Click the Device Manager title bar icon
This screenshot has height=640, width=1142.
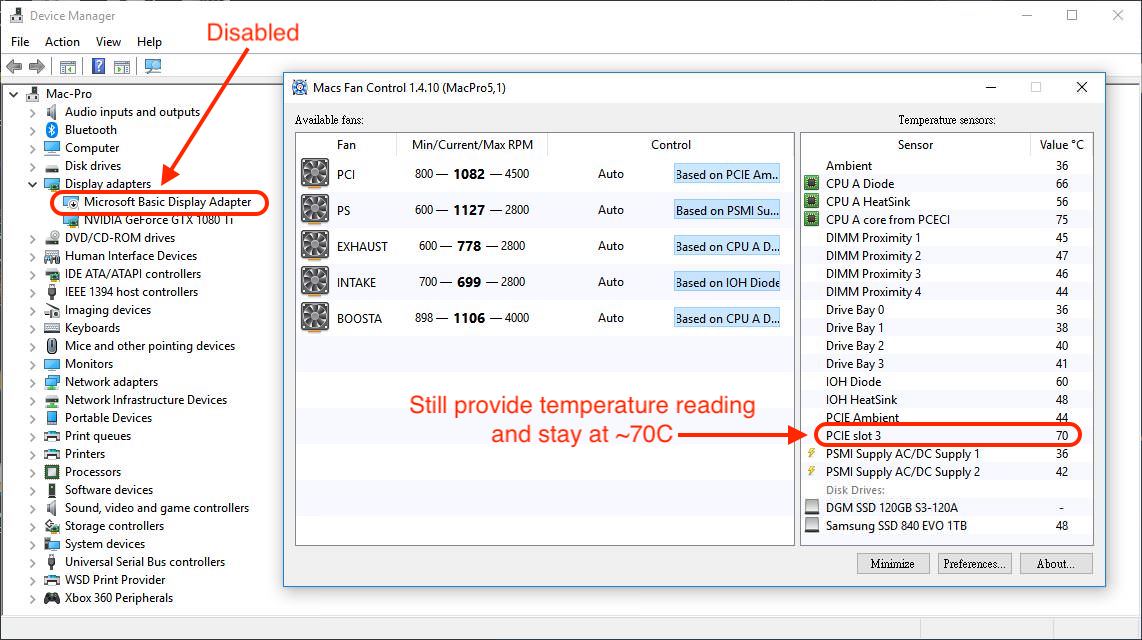pos(16,15)
